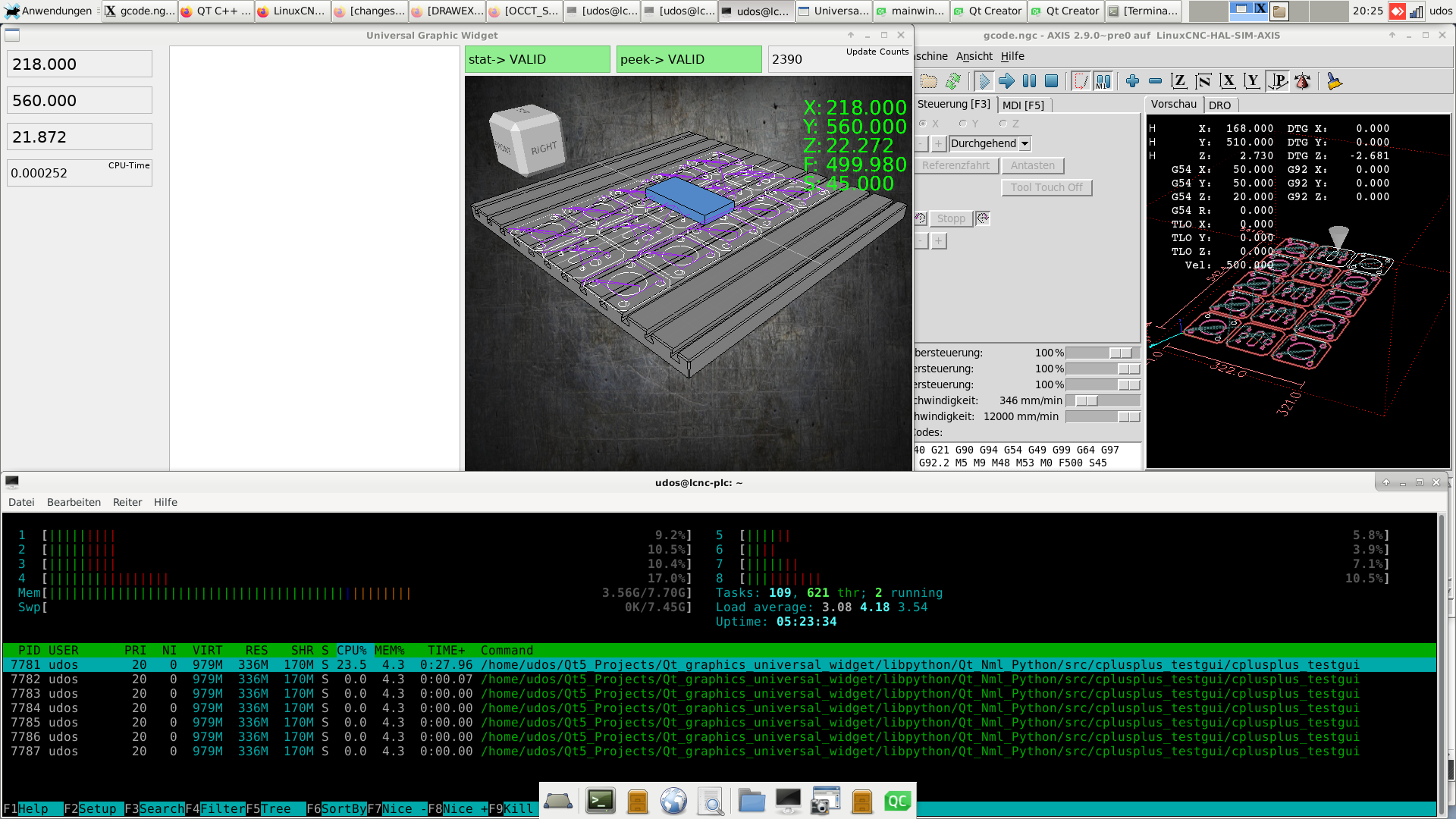Viewport: 1456px width, 819px height.
Task: Switch preview to rotated Z view
Action: coord(1203,81)
